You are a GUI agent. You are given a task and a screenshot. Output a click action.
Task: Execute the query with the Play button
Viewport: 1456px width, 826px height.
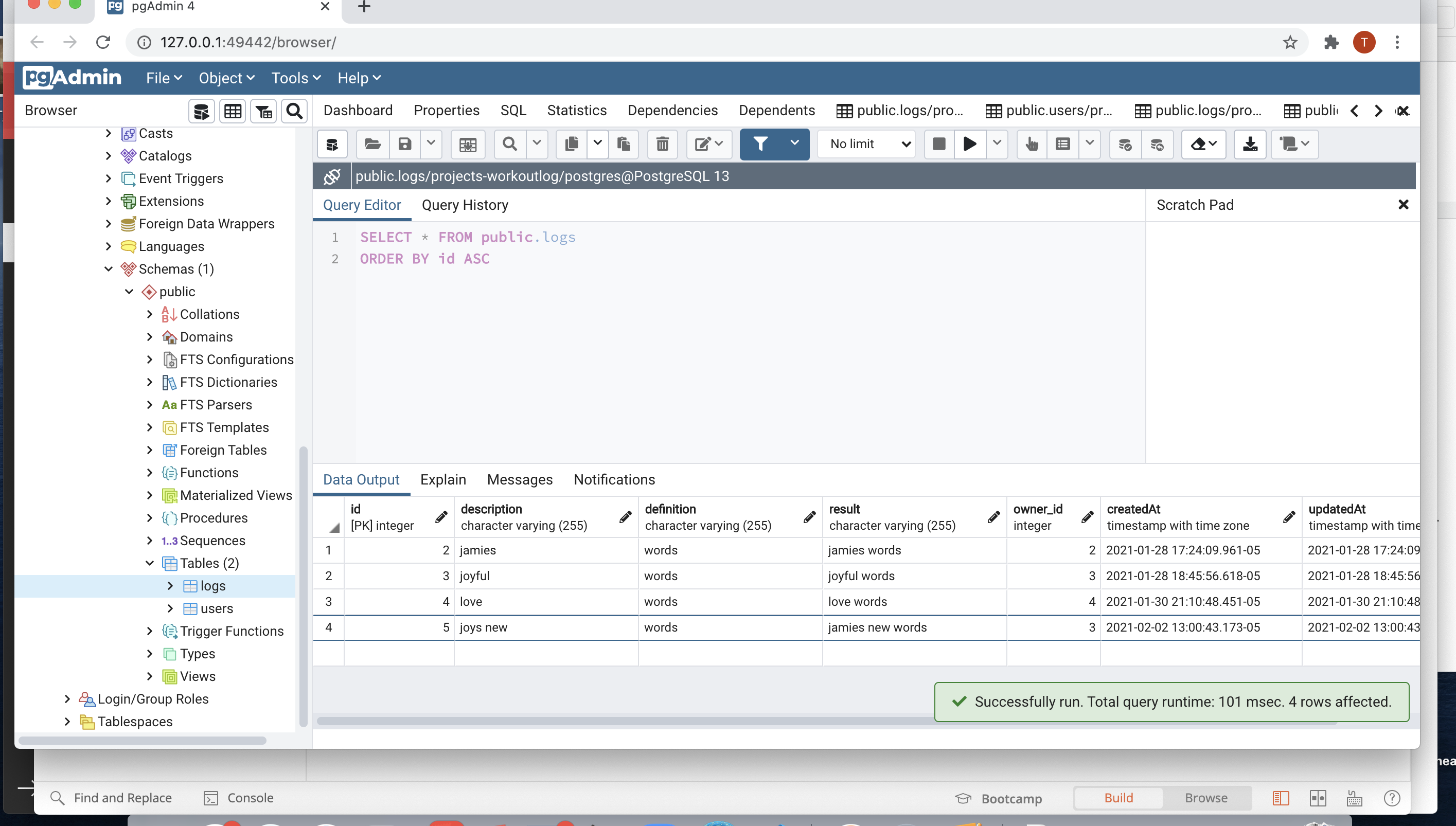(969, 144)
